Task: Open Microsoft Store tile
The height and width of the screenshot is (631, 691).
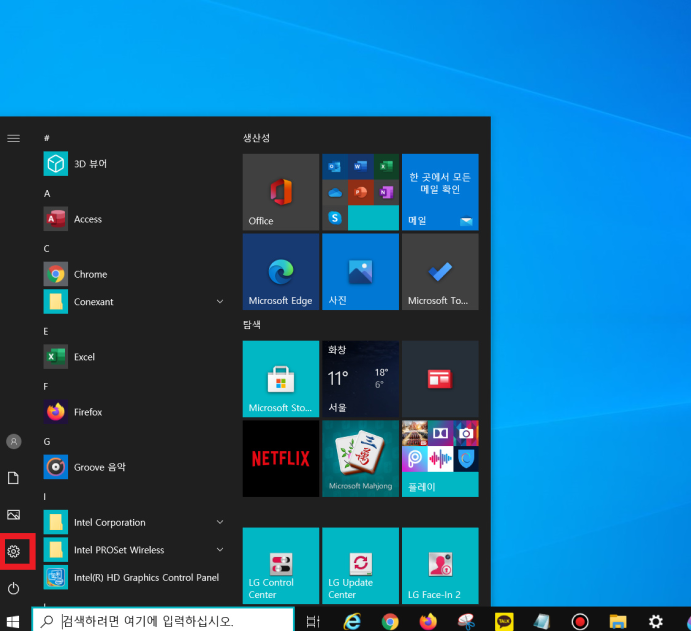Action: [x=281, y=379]
